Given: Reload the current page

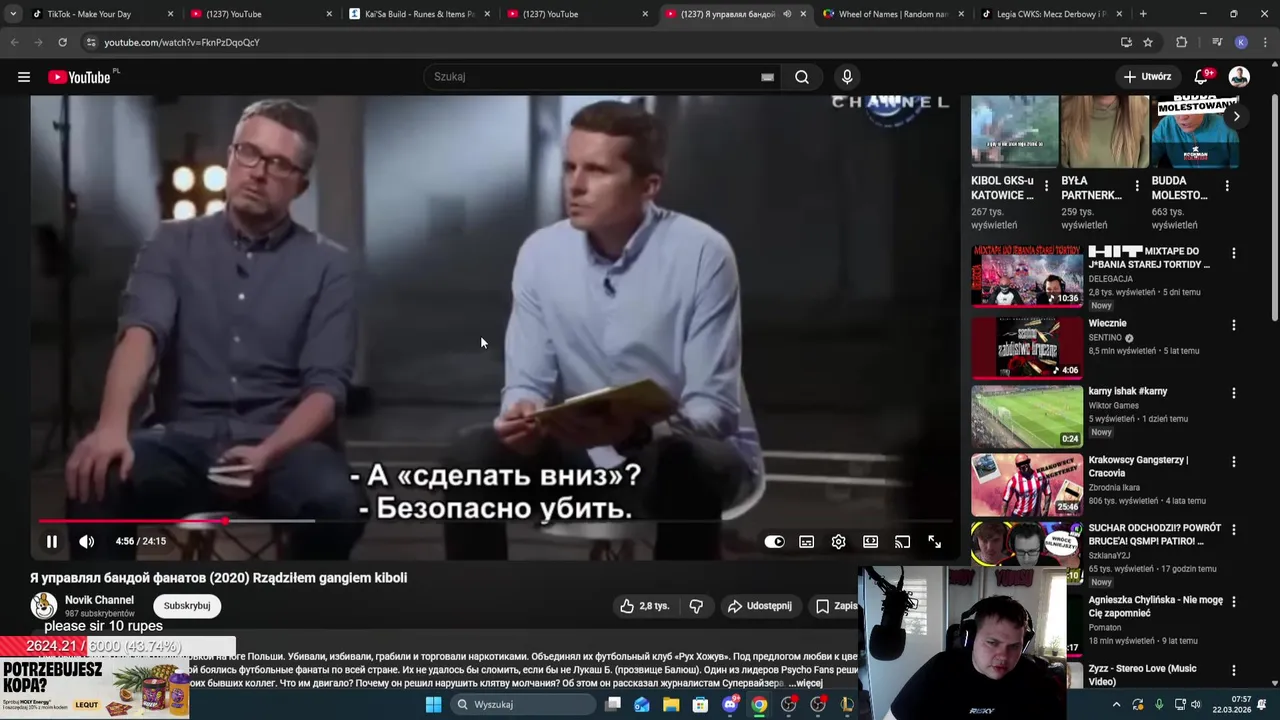Looking at the screenshot, I should [62, 42].
